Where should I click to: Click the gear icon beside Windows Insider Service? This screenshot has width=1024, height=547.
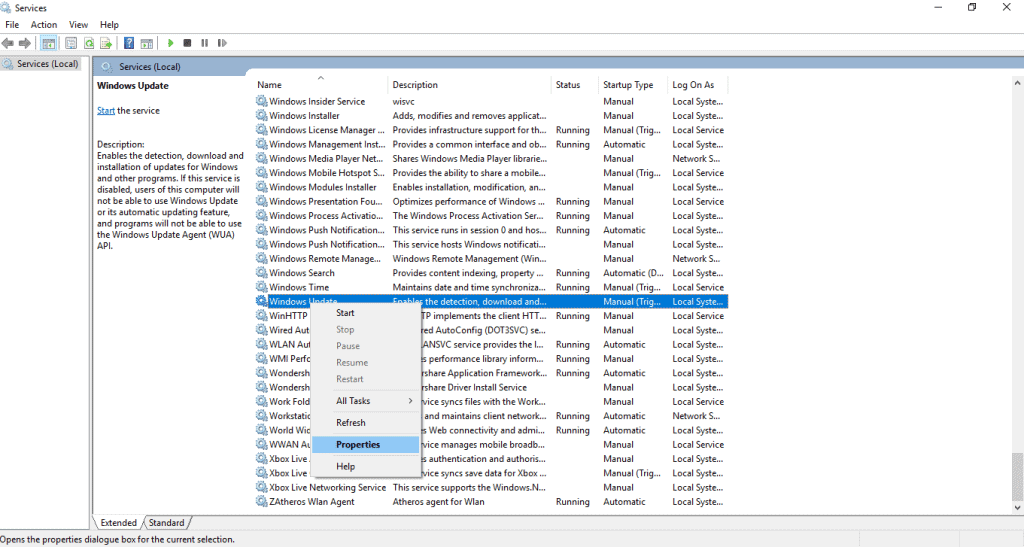point(261,101)
